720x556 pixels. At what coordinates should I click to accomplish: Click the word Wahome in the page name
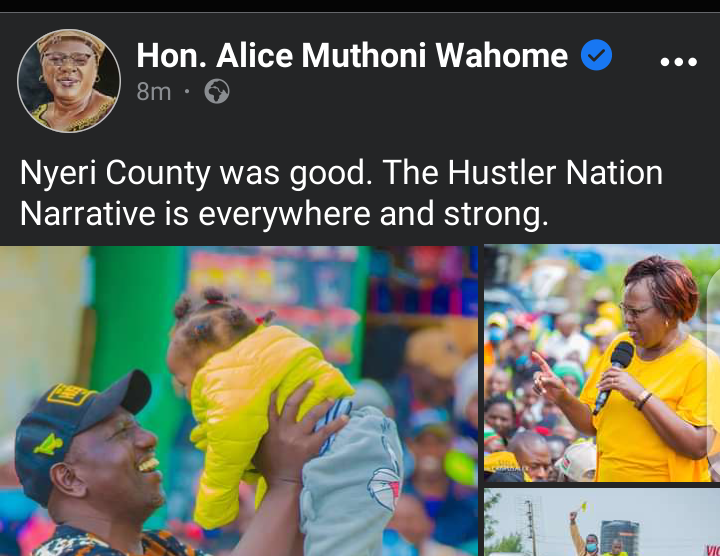coord(502,55)
